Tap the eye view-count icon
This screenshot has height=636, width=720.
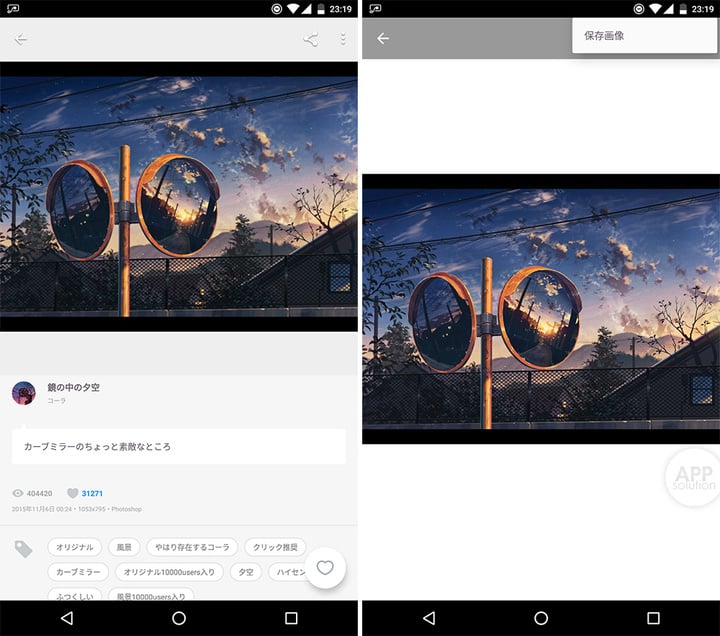(17, 493)
